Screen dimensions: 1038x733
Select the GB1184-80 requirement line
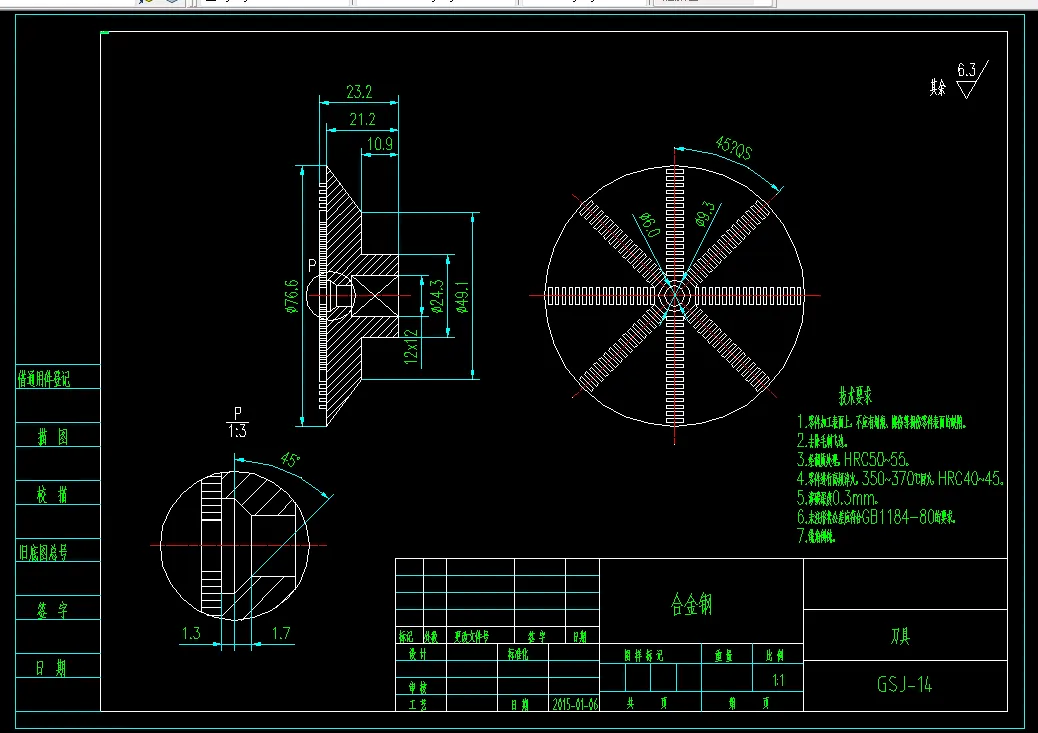coord(876,517)
